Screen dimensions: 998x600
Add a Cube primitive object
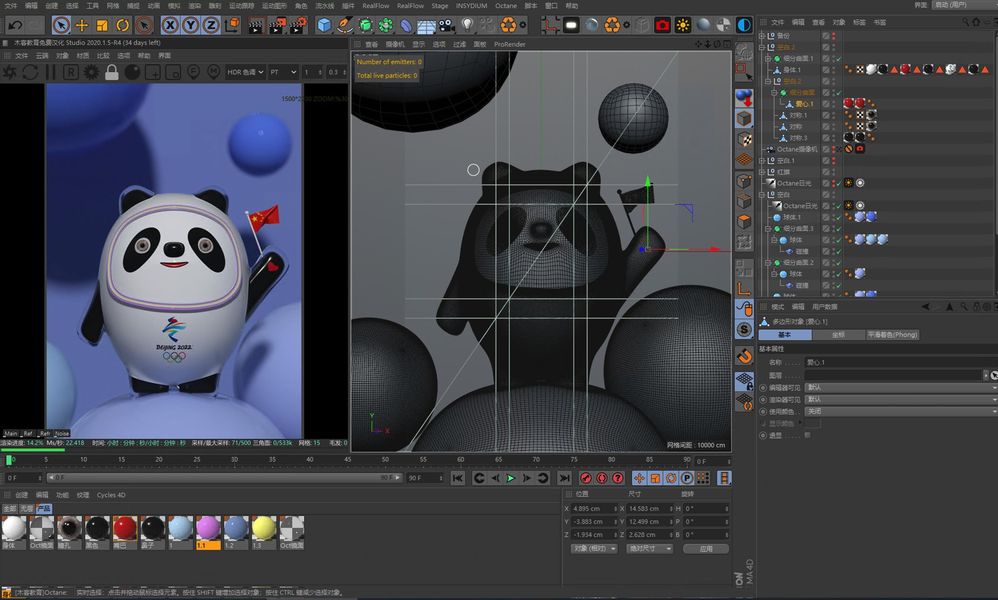(324, 25)
